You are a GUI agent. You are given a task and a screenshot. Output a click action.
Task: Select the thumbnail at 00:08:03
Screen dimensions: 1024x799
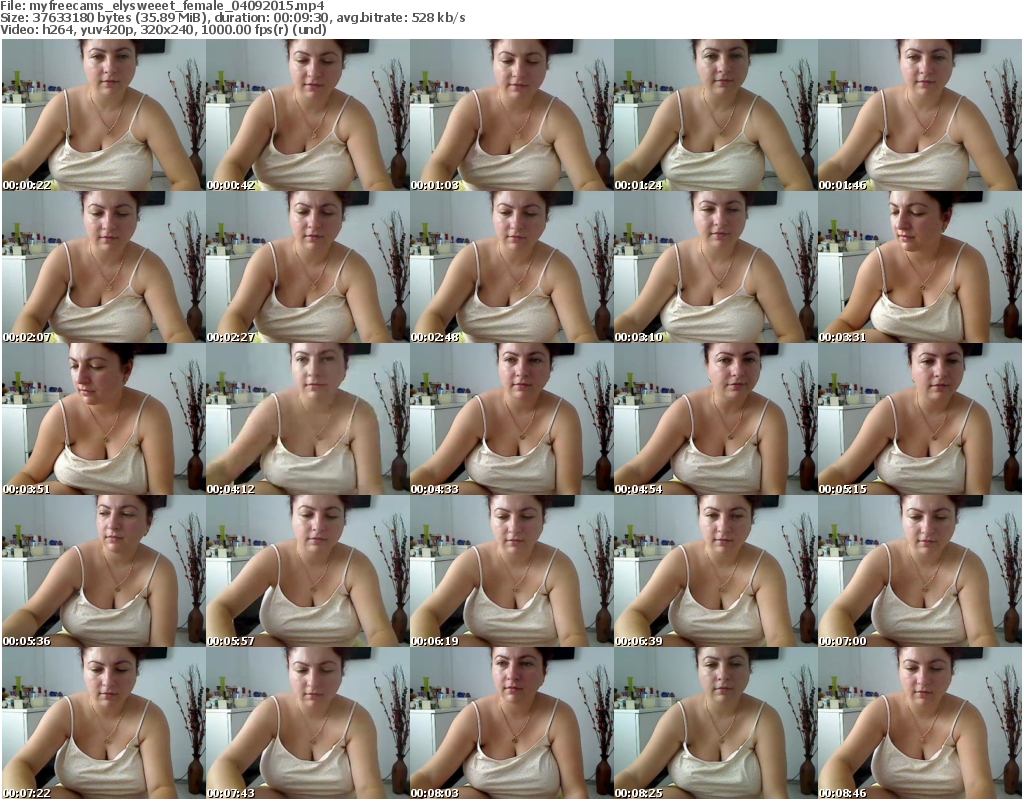(x=511, y=723)
